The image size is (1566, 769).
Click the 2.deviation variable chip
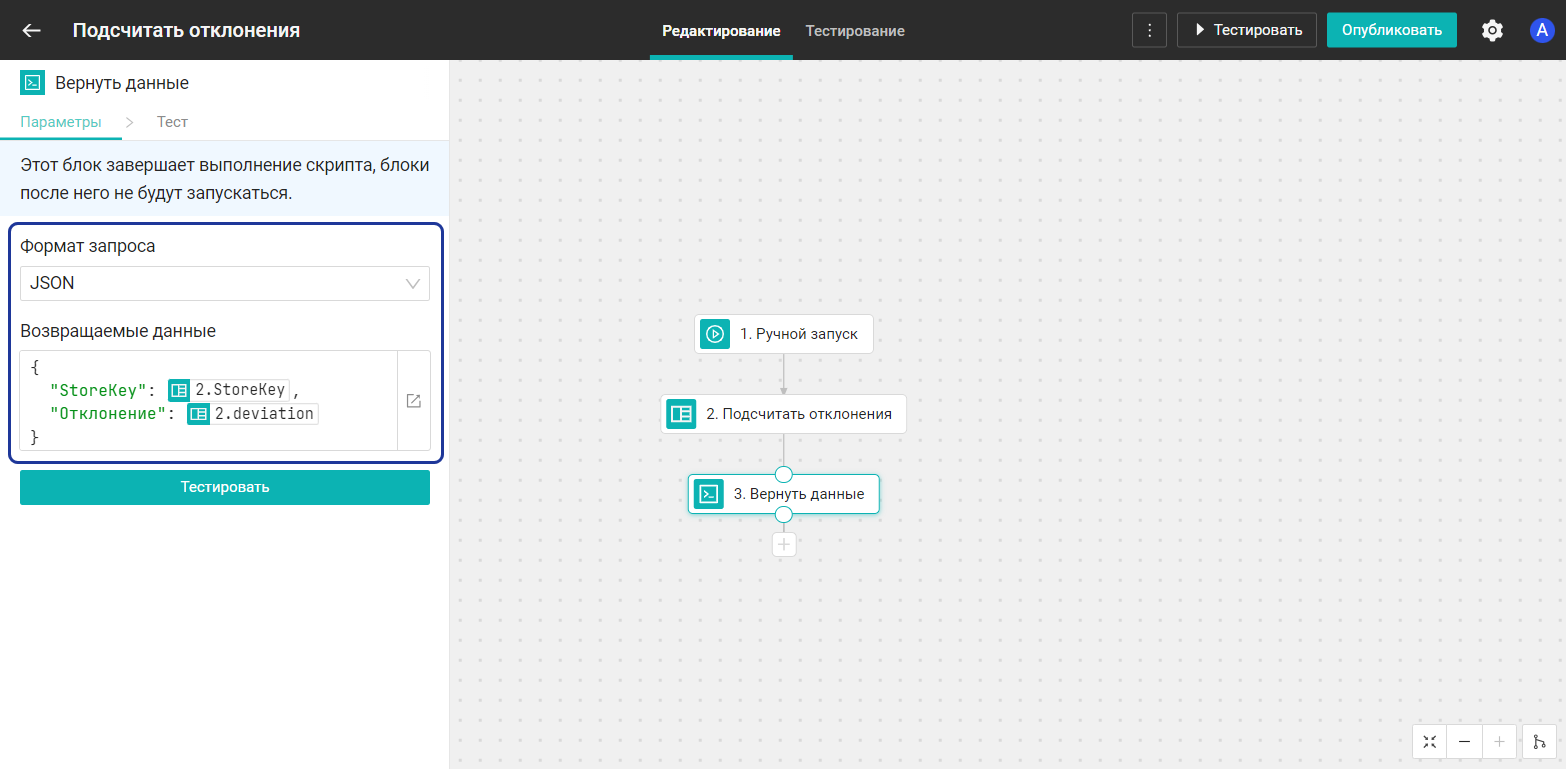(252, 413)
